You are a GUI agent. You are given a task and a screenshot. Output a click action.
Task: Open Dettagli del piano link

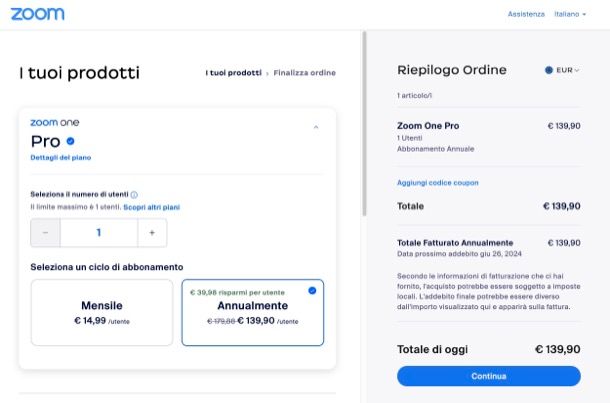(61, 158)
